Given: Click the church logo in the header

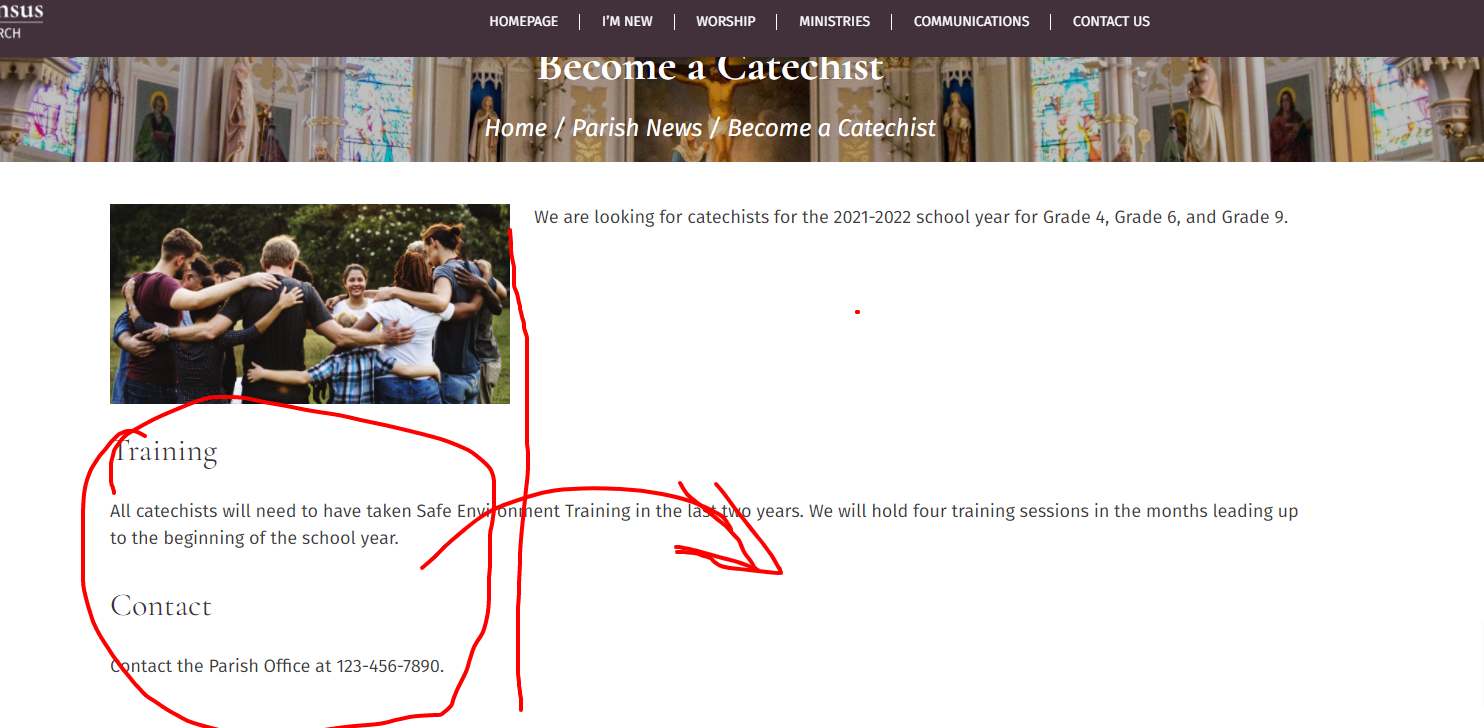Looking at the screenshot, I should 22,20.
